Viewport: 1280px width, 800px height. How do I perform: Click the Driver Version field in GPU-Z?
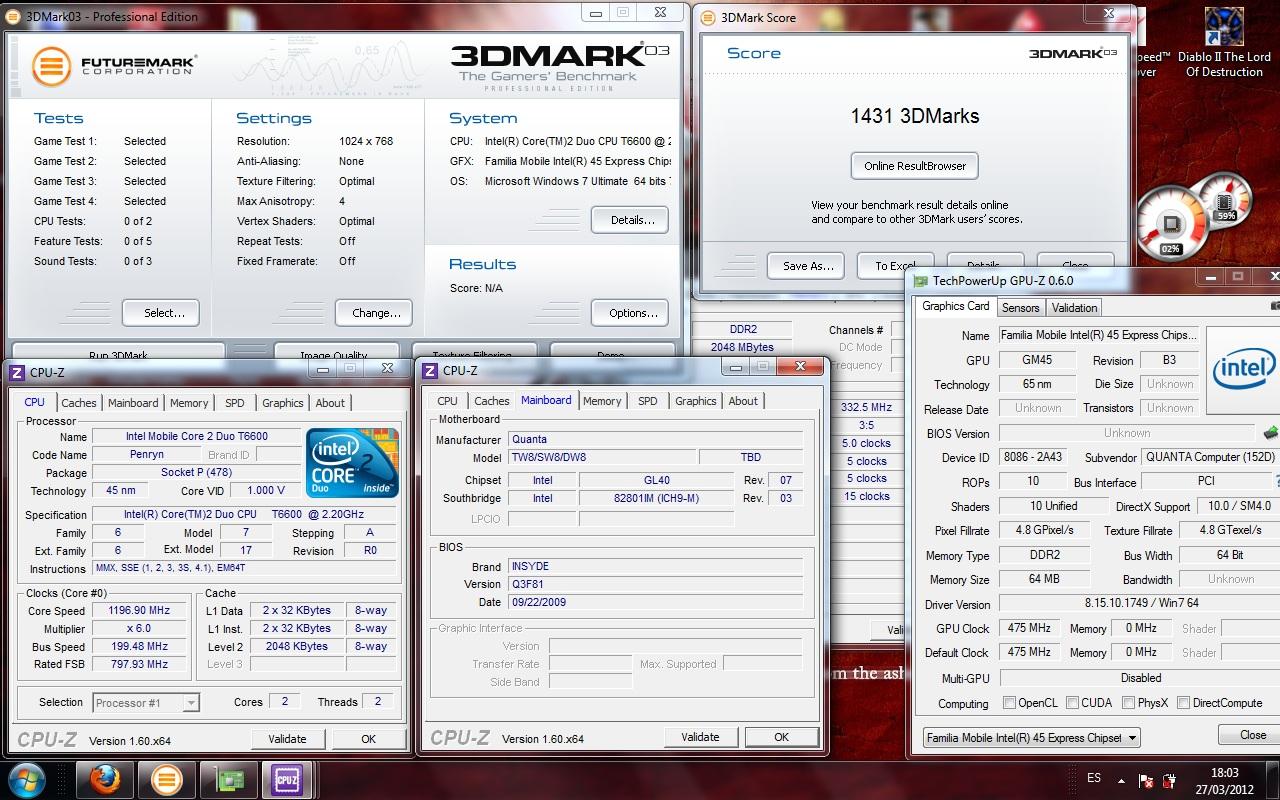point(1139,604)
